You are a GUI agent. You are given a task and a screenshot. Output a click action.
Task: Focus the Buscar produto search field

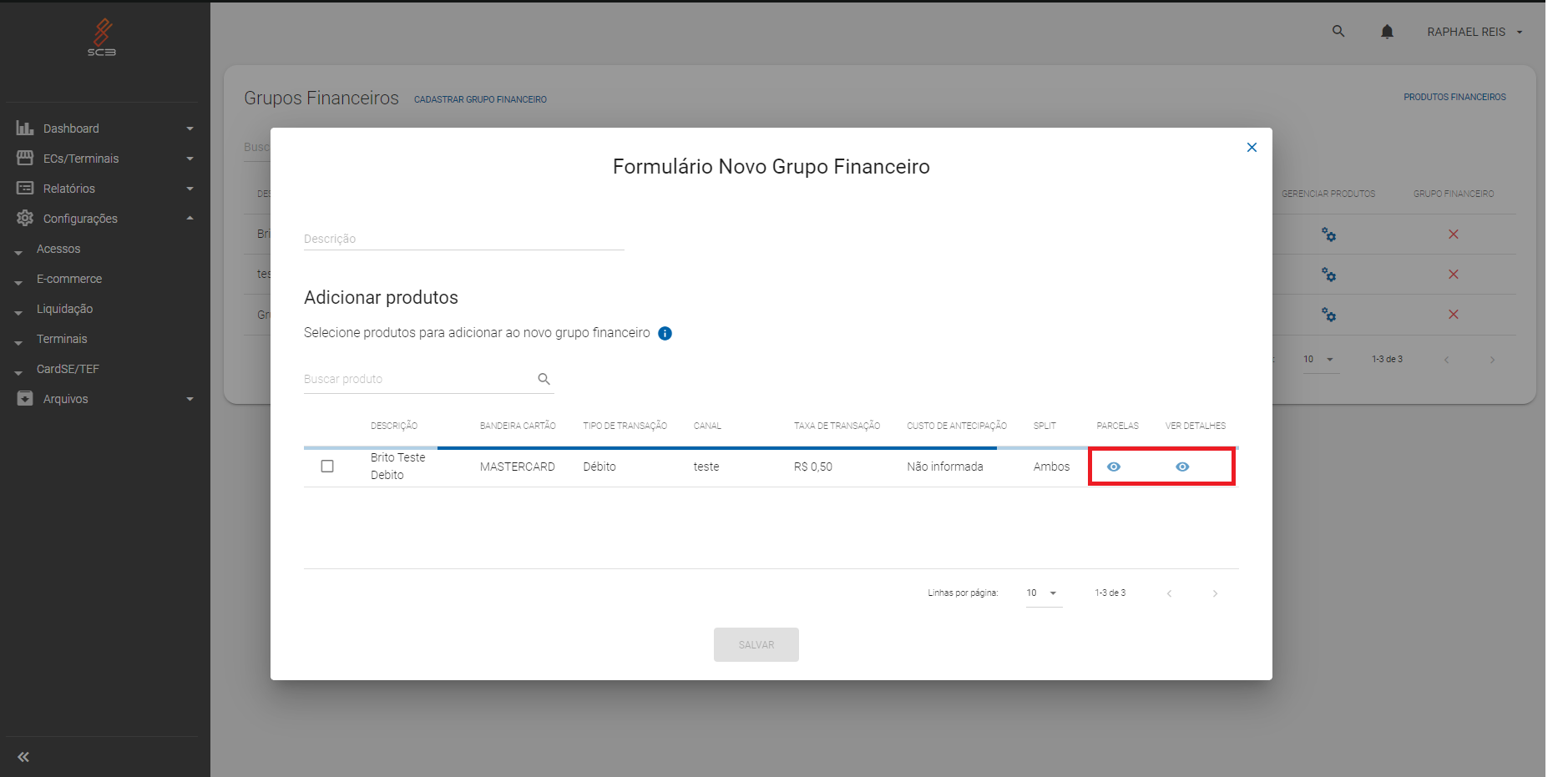tap(417, 379)
